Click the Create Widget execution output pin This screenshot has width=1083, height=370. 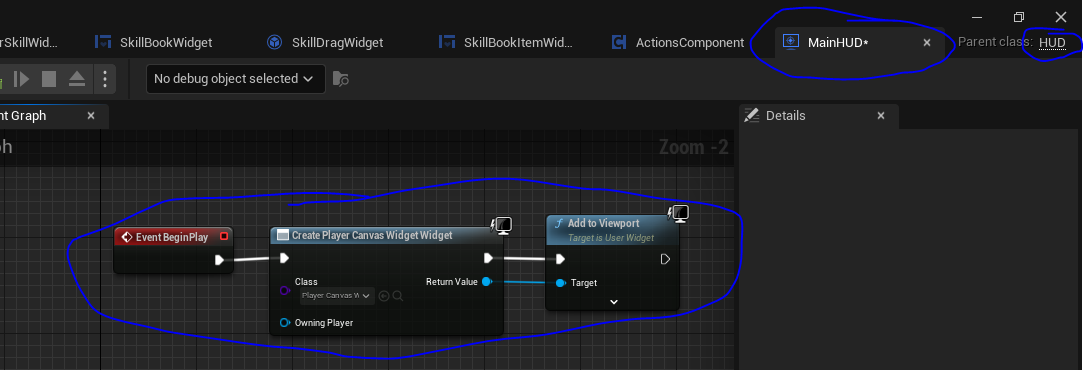pos(488,259)
